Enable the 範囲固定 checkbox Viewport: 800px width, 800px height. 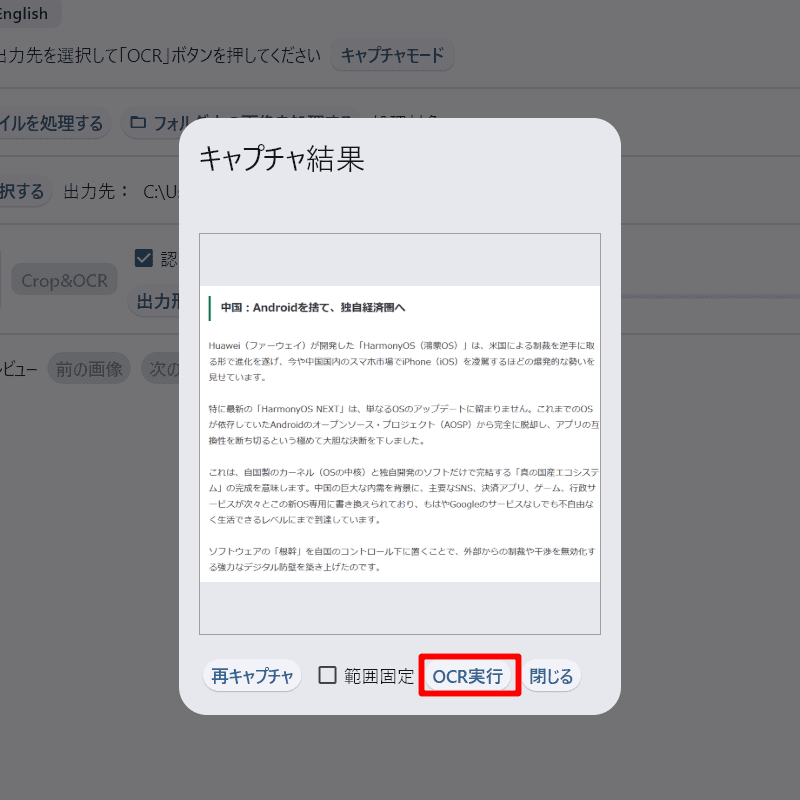click(328, 675)
